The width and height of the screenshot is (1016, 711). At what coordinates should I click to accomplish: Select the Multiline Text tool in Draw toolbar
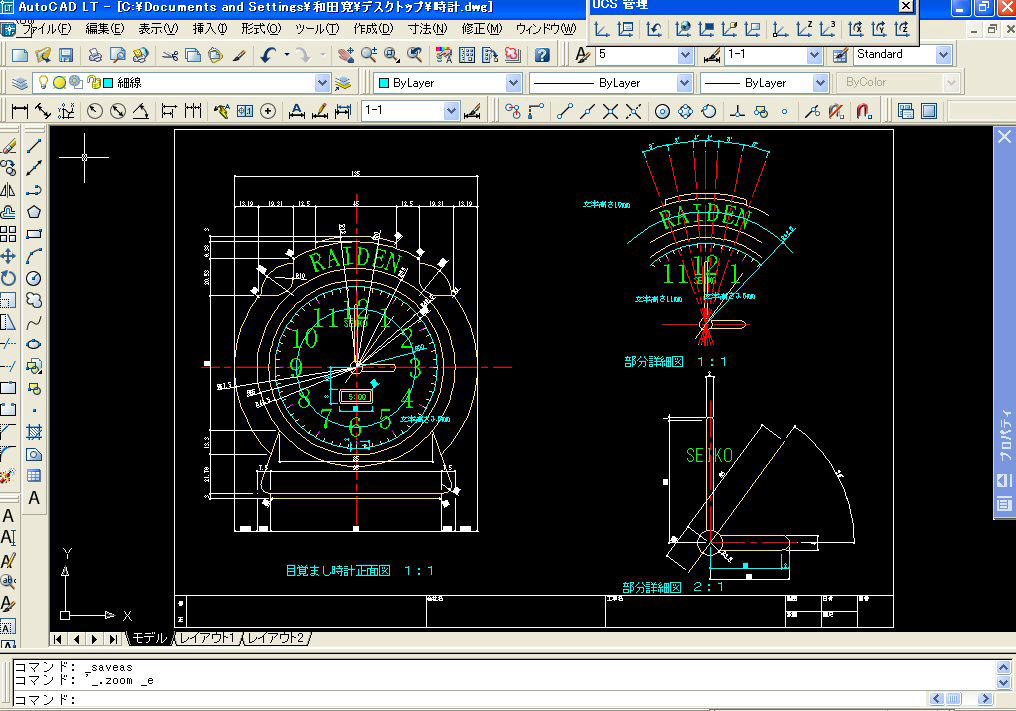point(34,498)
